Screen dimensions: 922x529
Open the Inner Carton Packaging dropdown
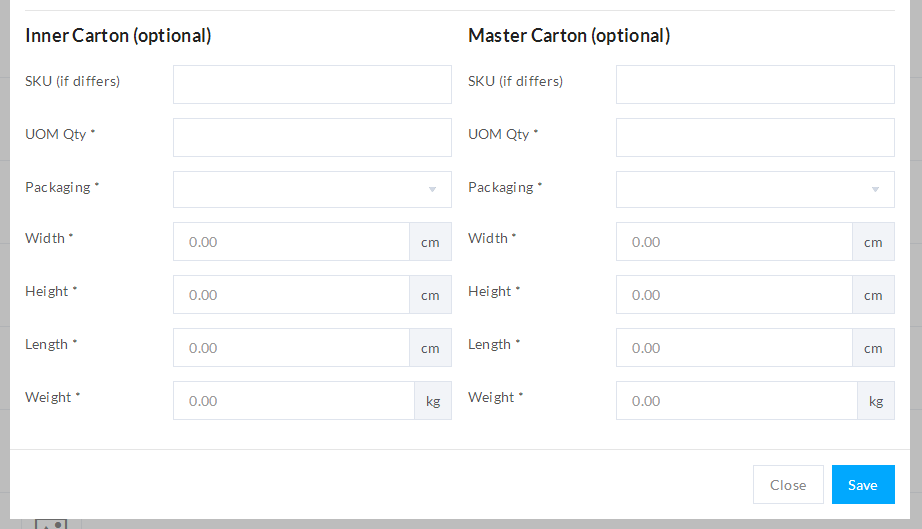300,189
